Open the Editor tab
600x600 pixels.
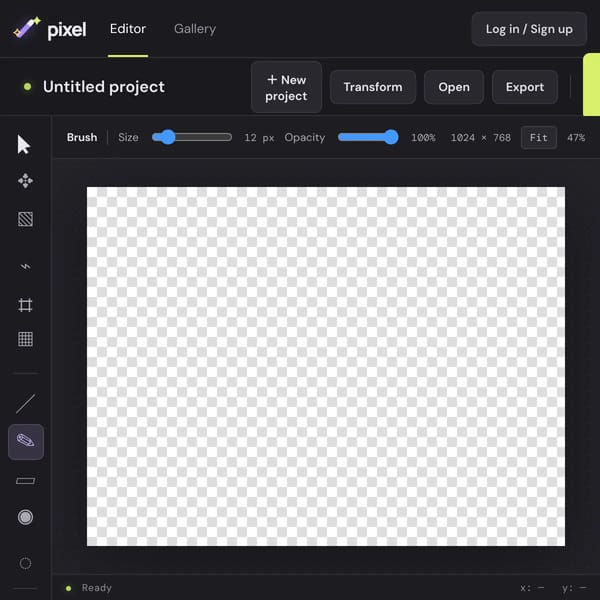(128, 29)
